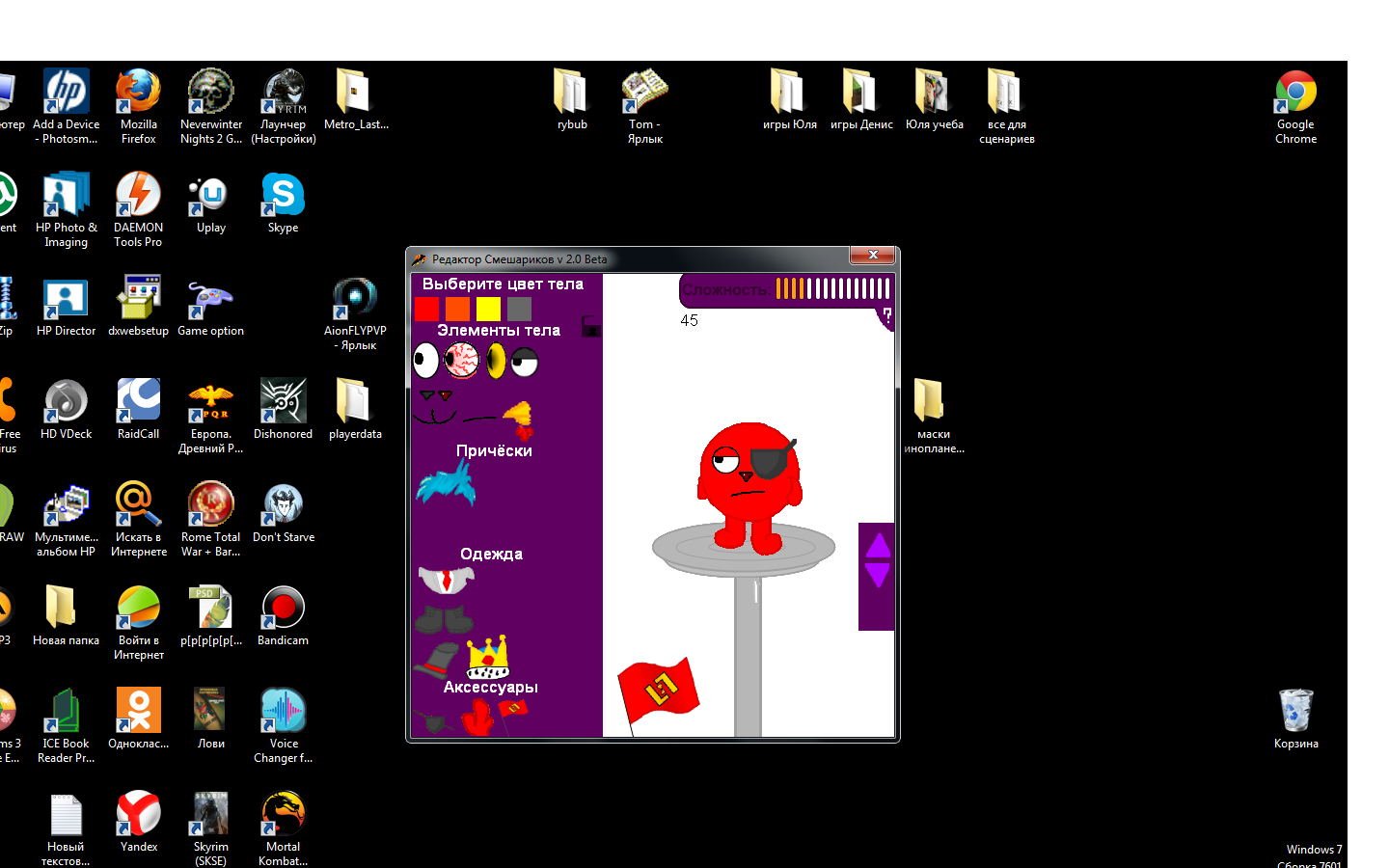Open the Новая папка folder

coord(66,615)
